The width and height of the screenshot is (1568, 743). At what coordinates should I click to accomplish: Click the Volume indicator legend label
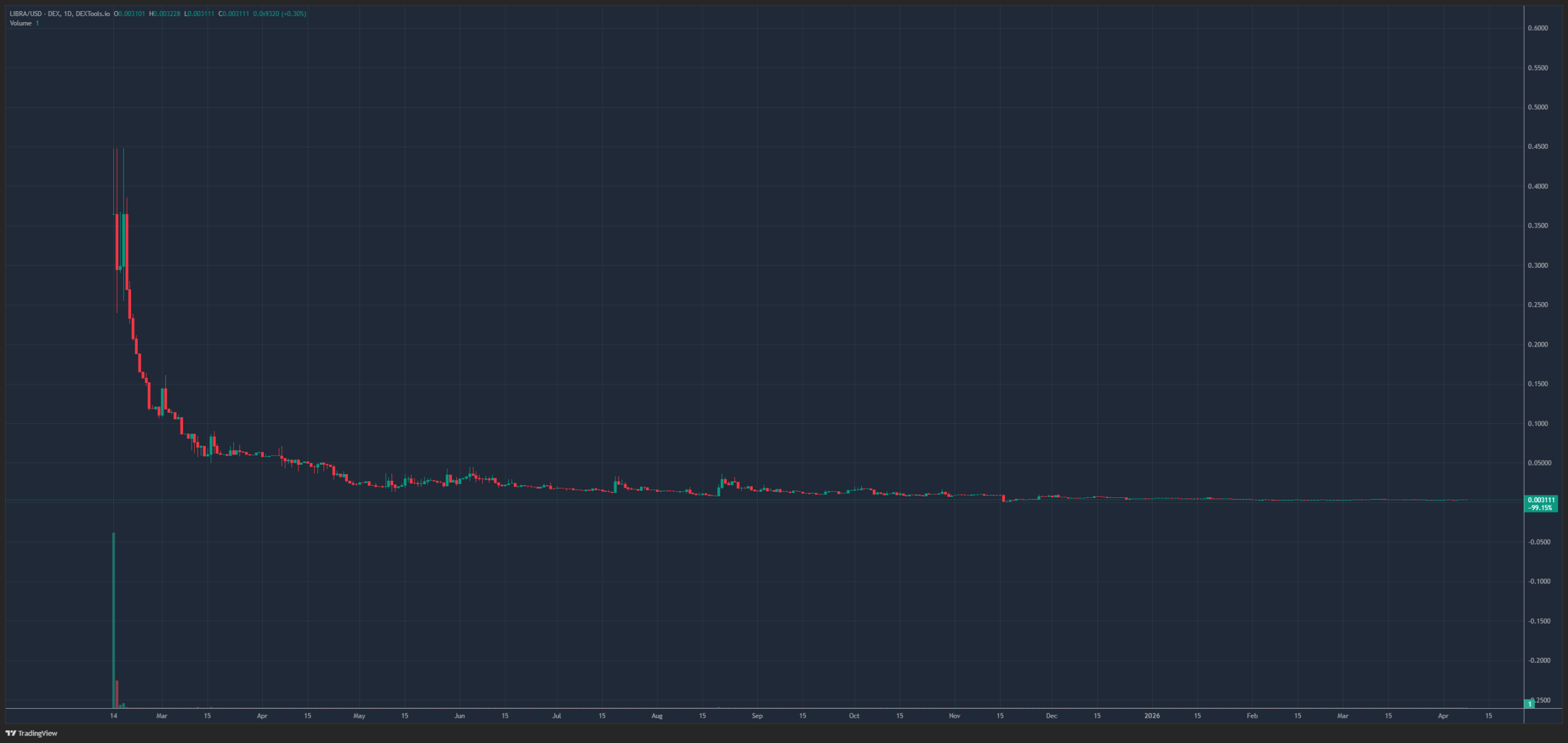(x=21, y=23)
